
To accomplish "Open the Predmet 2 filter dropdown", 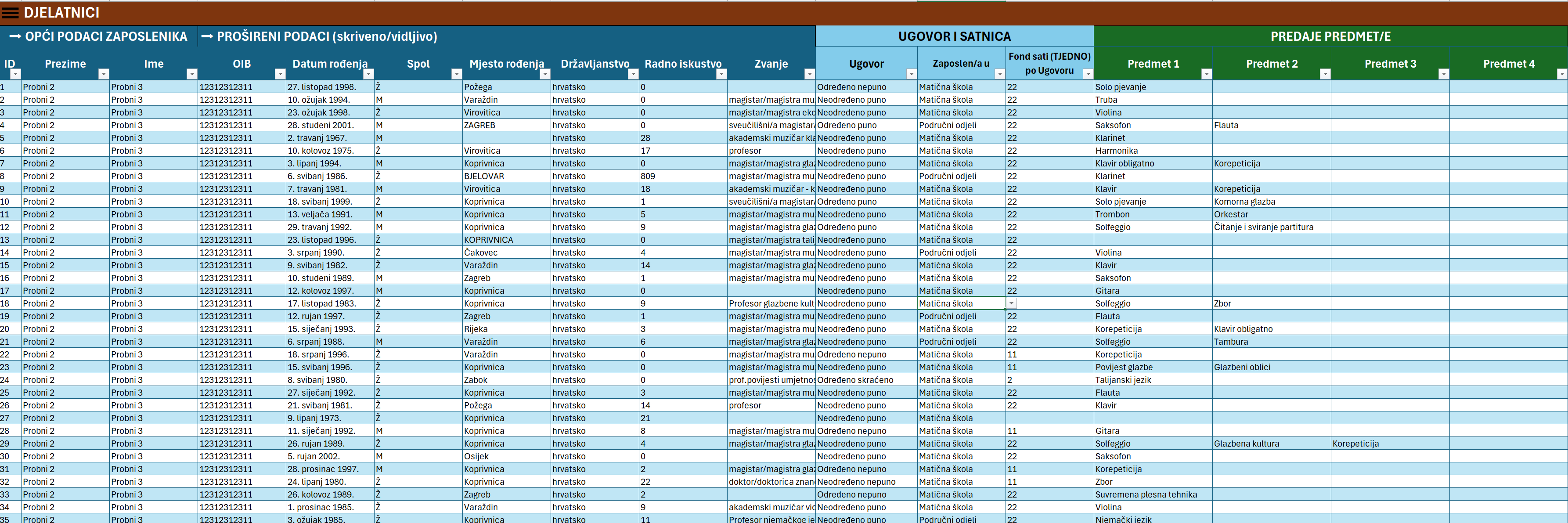I will point(1325,74).
